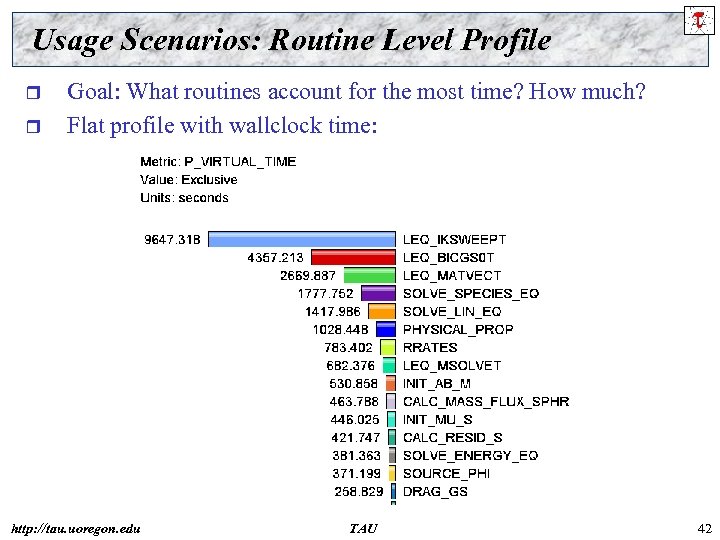
Task: Click the blue PHYSICAL_PROP bar
Action: point(386,329)
